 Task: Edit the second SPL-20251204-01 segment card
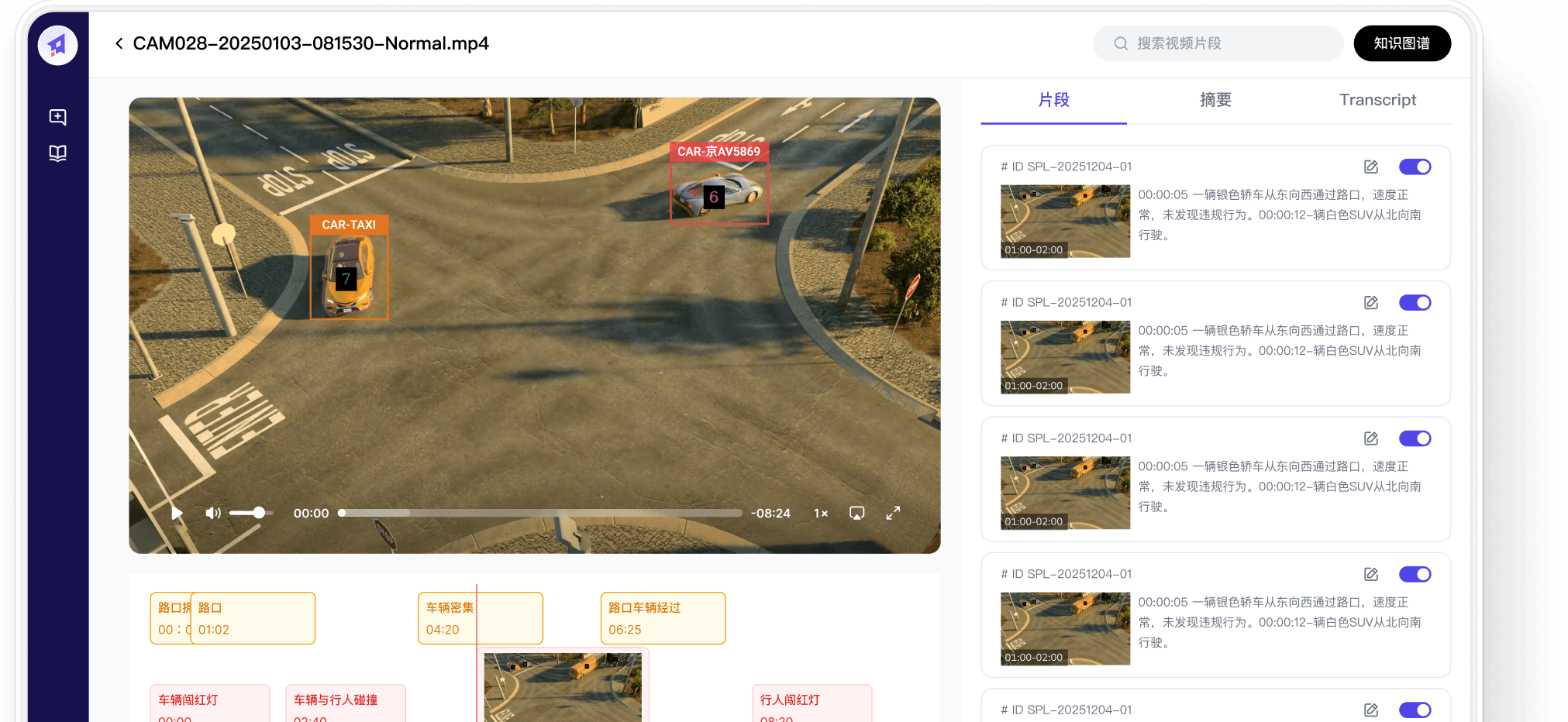coord(1371,302)
